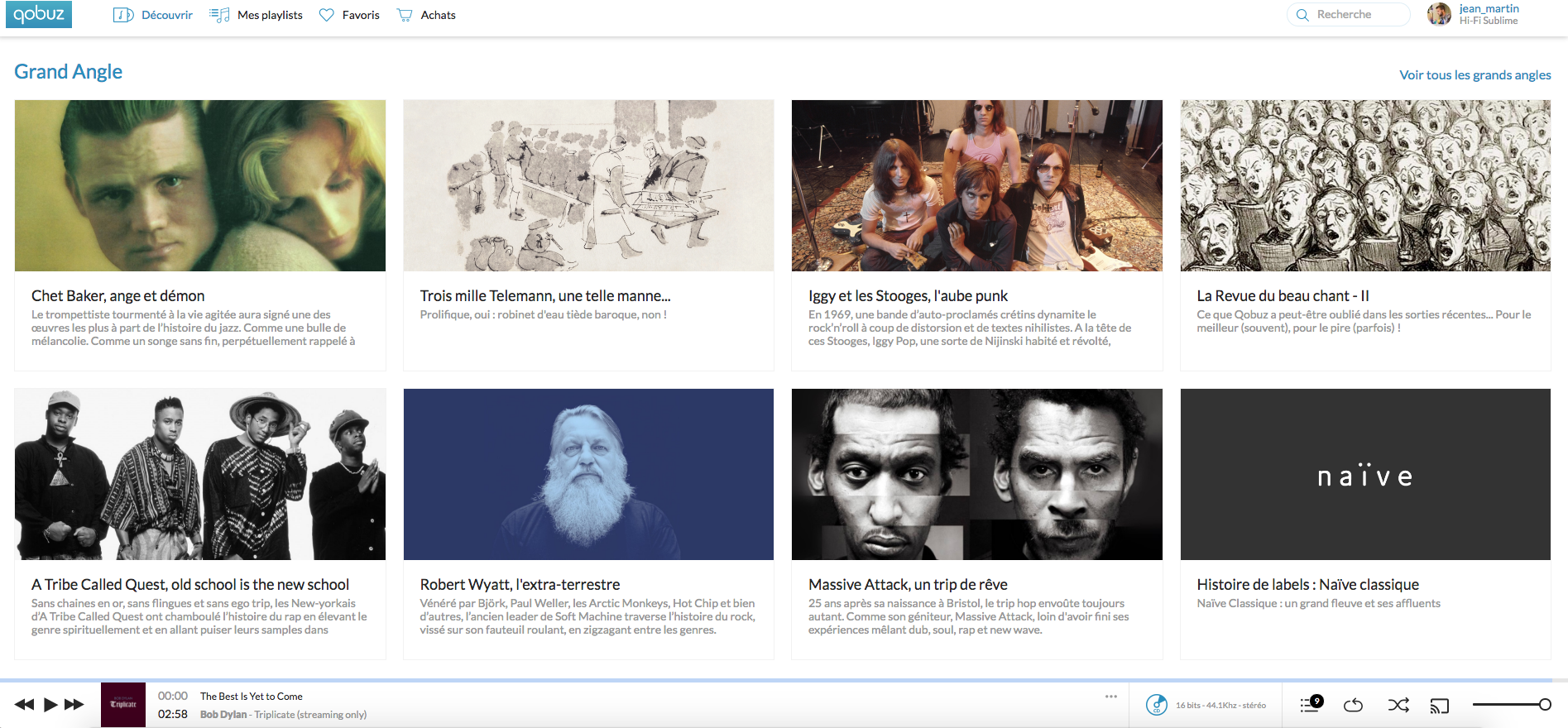This screenshot has height=728, width=1568.
Task: Click the Qobuz logo
Action: pyautogui.click(x=39, y=14)
